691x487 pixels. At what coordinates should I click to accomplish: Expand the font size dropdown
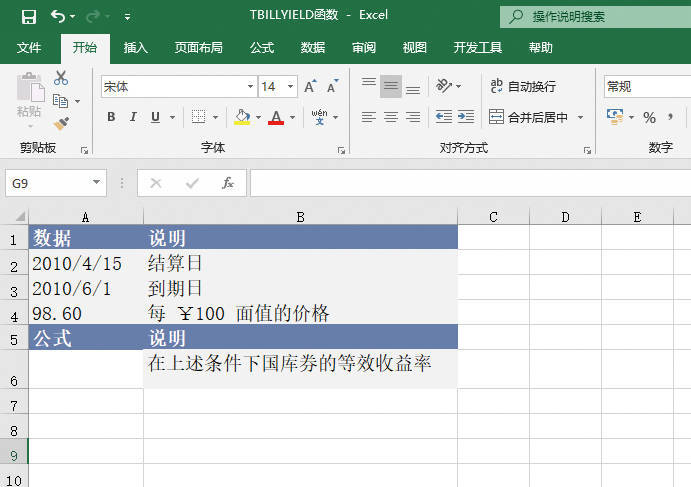tap(291, 87)
